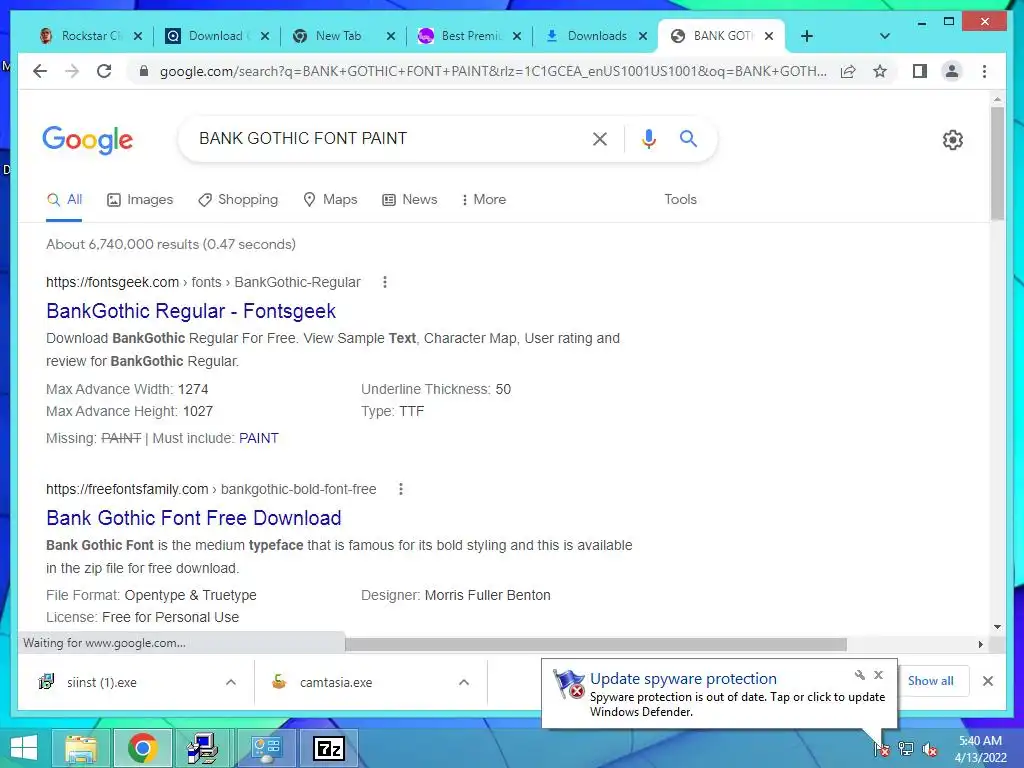Open BankGothic Regular - Fontsgeek result

[x=191, y=311]
